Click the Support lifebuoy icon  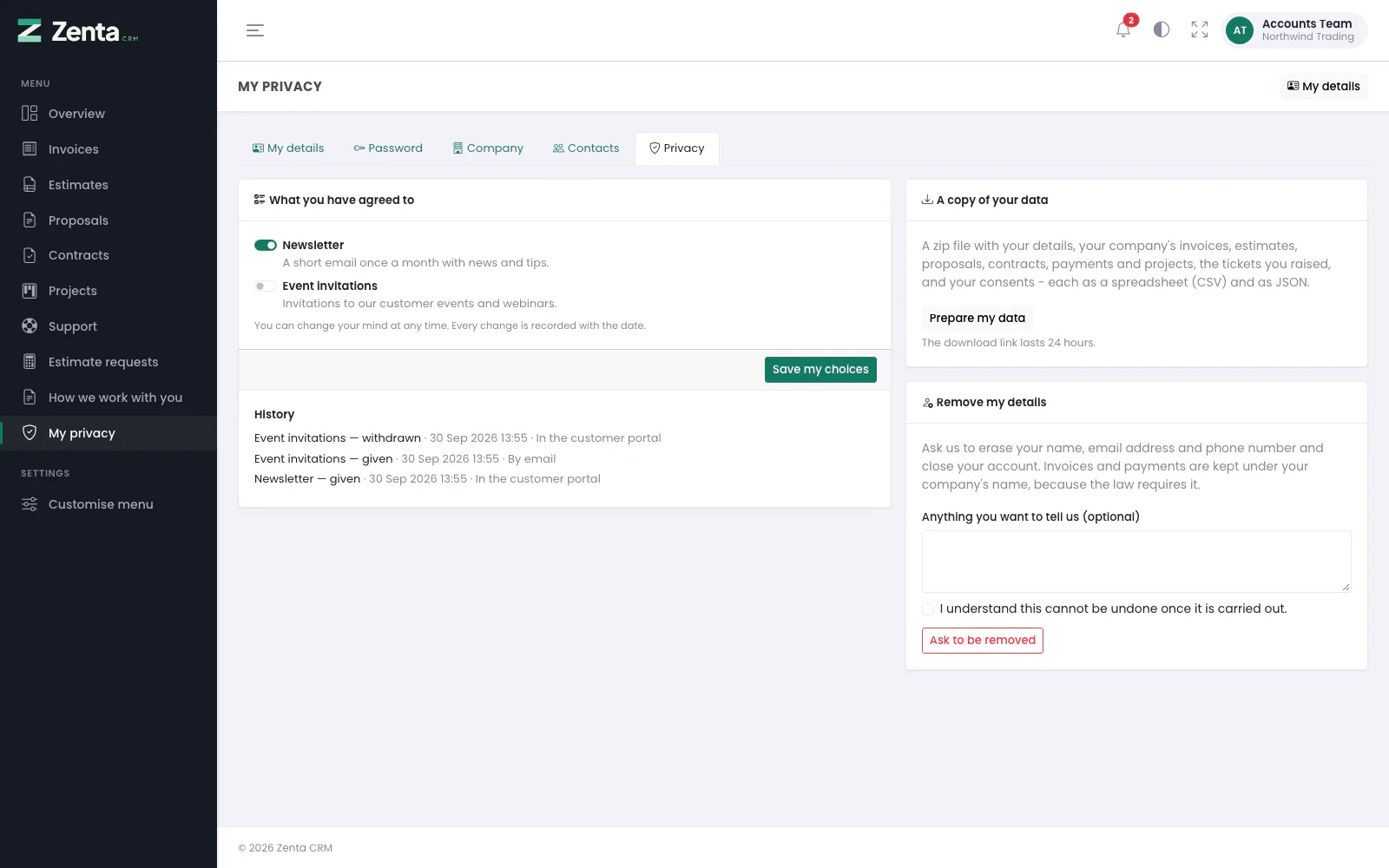30,326
